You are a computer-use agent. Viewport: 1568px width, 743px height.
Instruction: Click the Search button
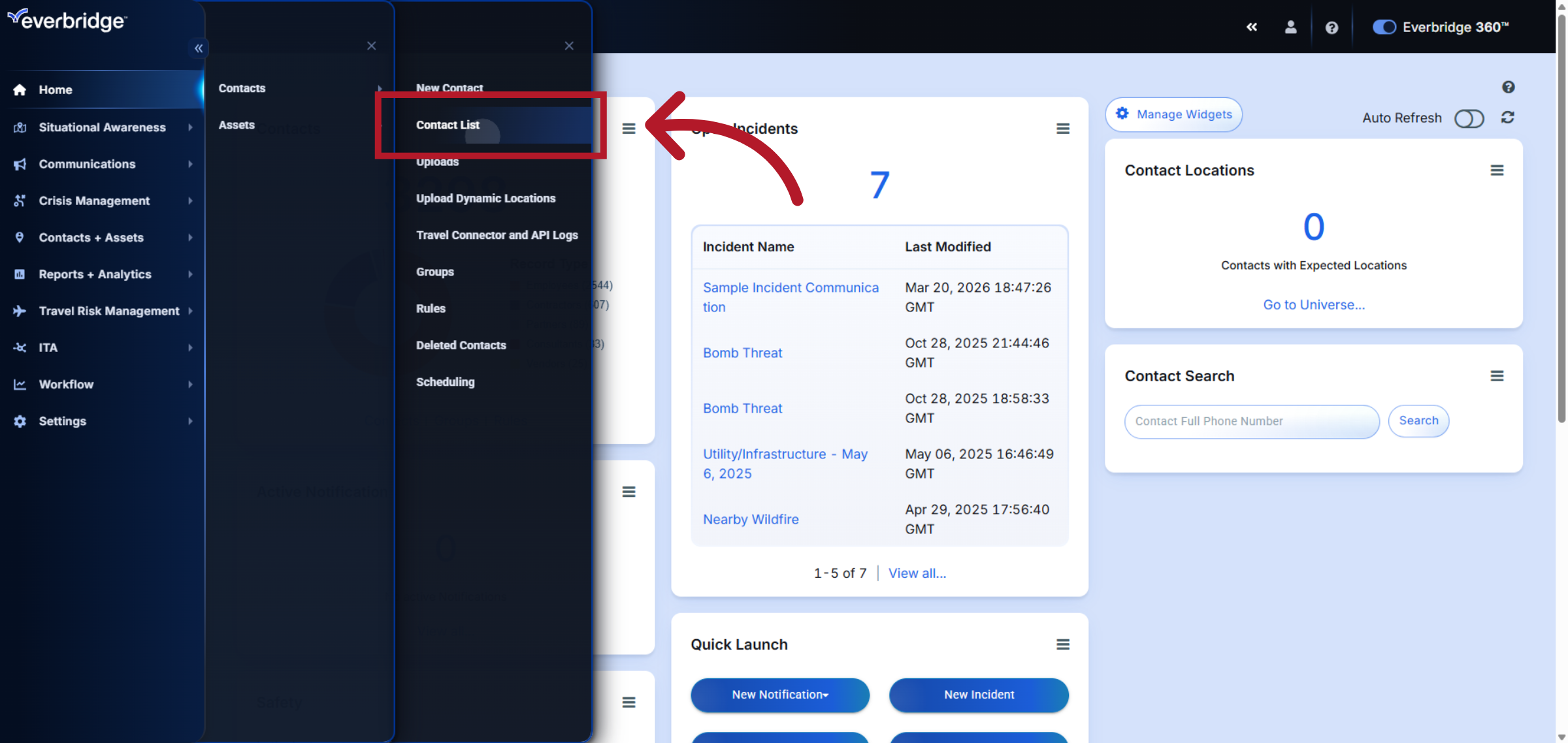coord(1418,421)
